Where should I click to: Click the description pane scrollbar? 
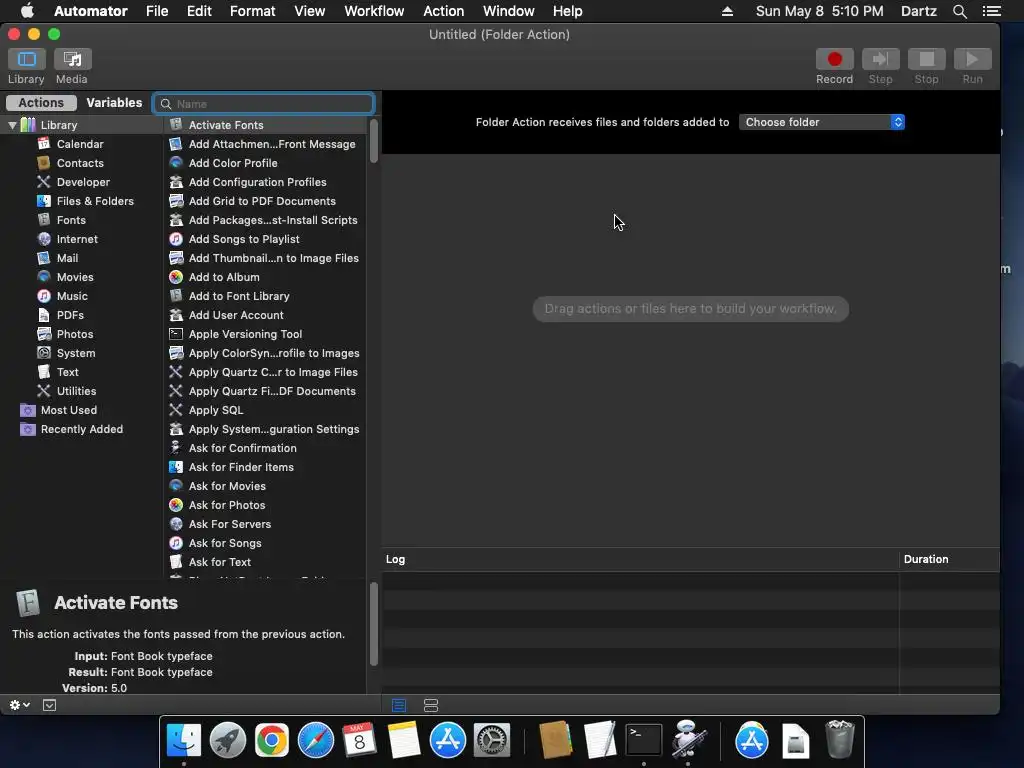point(374,624)
